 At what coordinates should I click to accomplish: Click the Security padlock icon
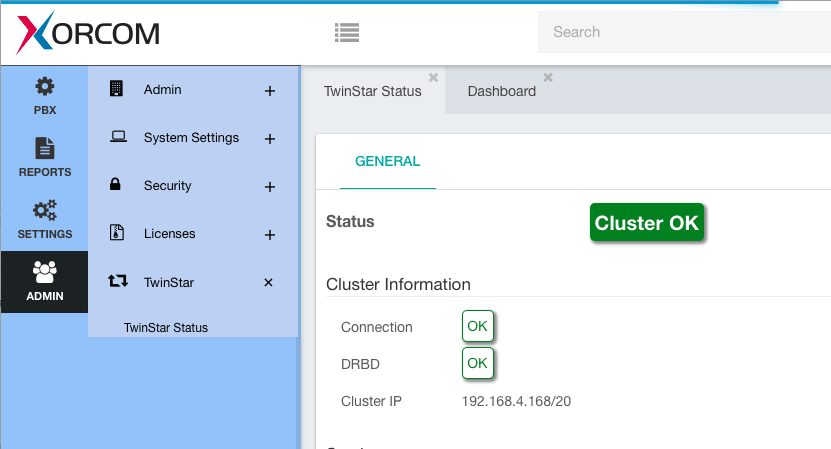tap(115, 184)
